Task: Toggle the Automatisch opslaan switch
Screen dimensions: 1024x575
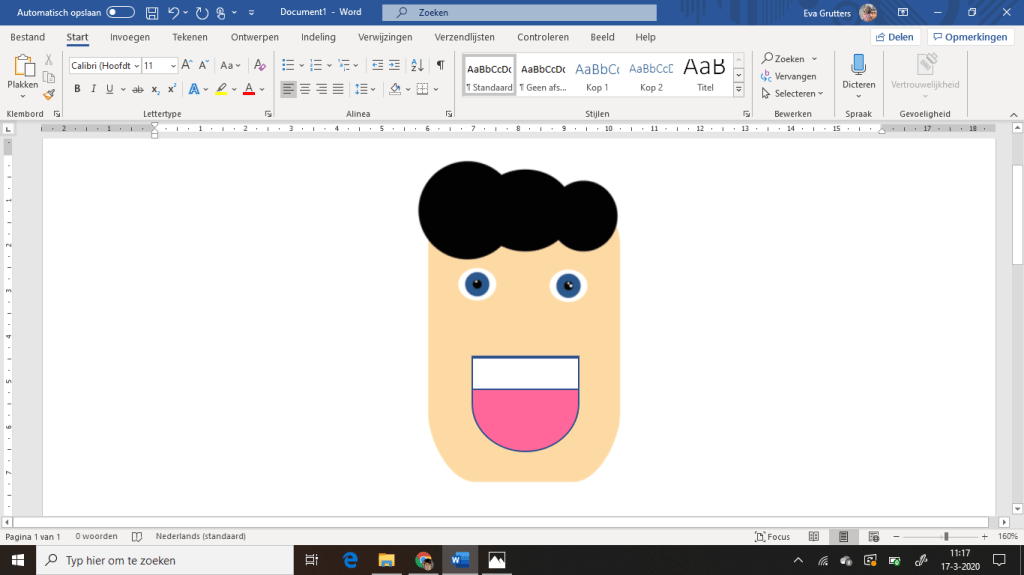Action: point(121,12)
